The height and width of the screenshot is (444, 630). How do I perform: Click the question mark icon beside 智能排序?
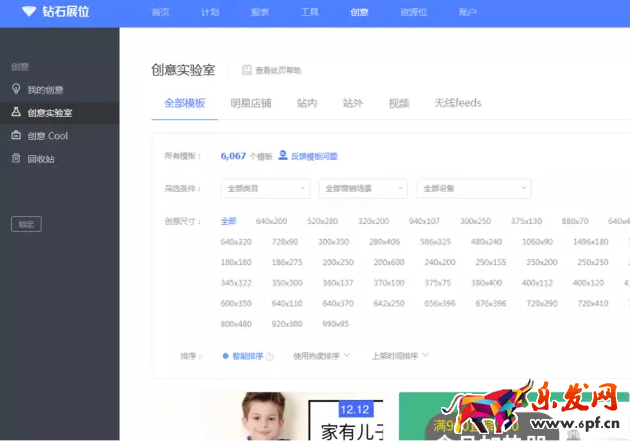270,355
